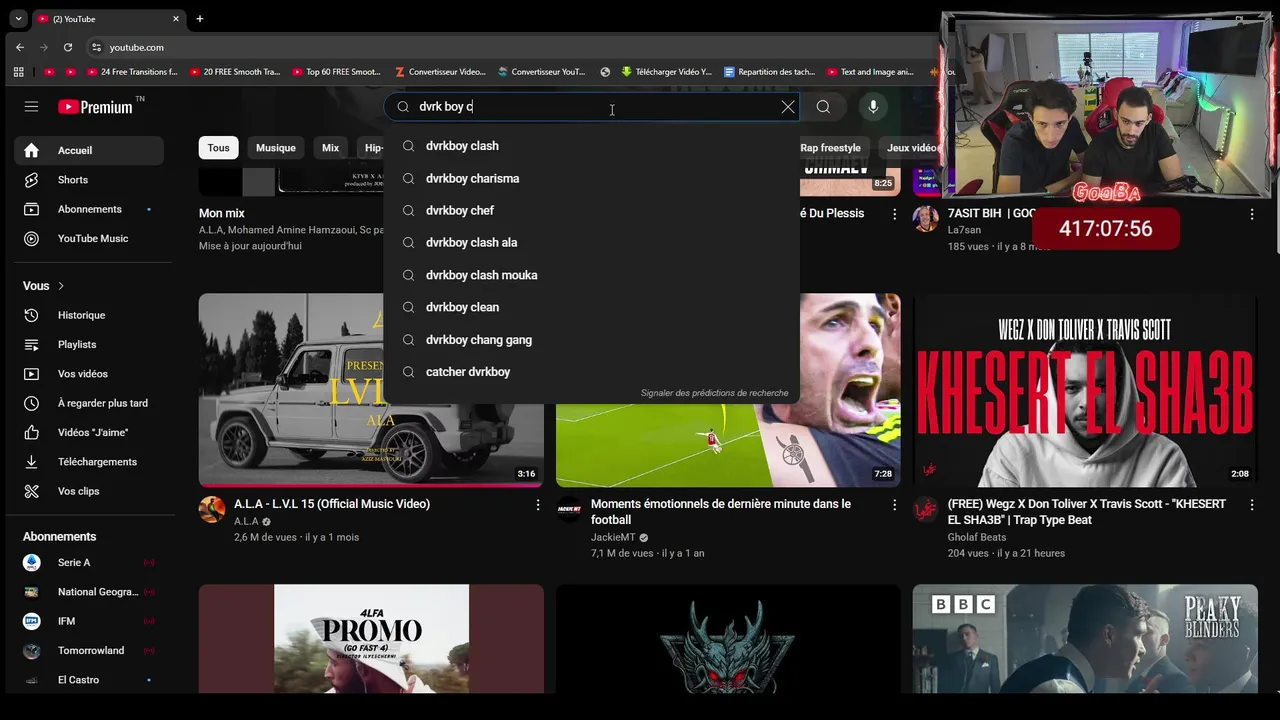The image size is (1280, 720).
Task: Open the KHESERT EL SHA3B video thumbnail
Action: [x=1085, y=390]
